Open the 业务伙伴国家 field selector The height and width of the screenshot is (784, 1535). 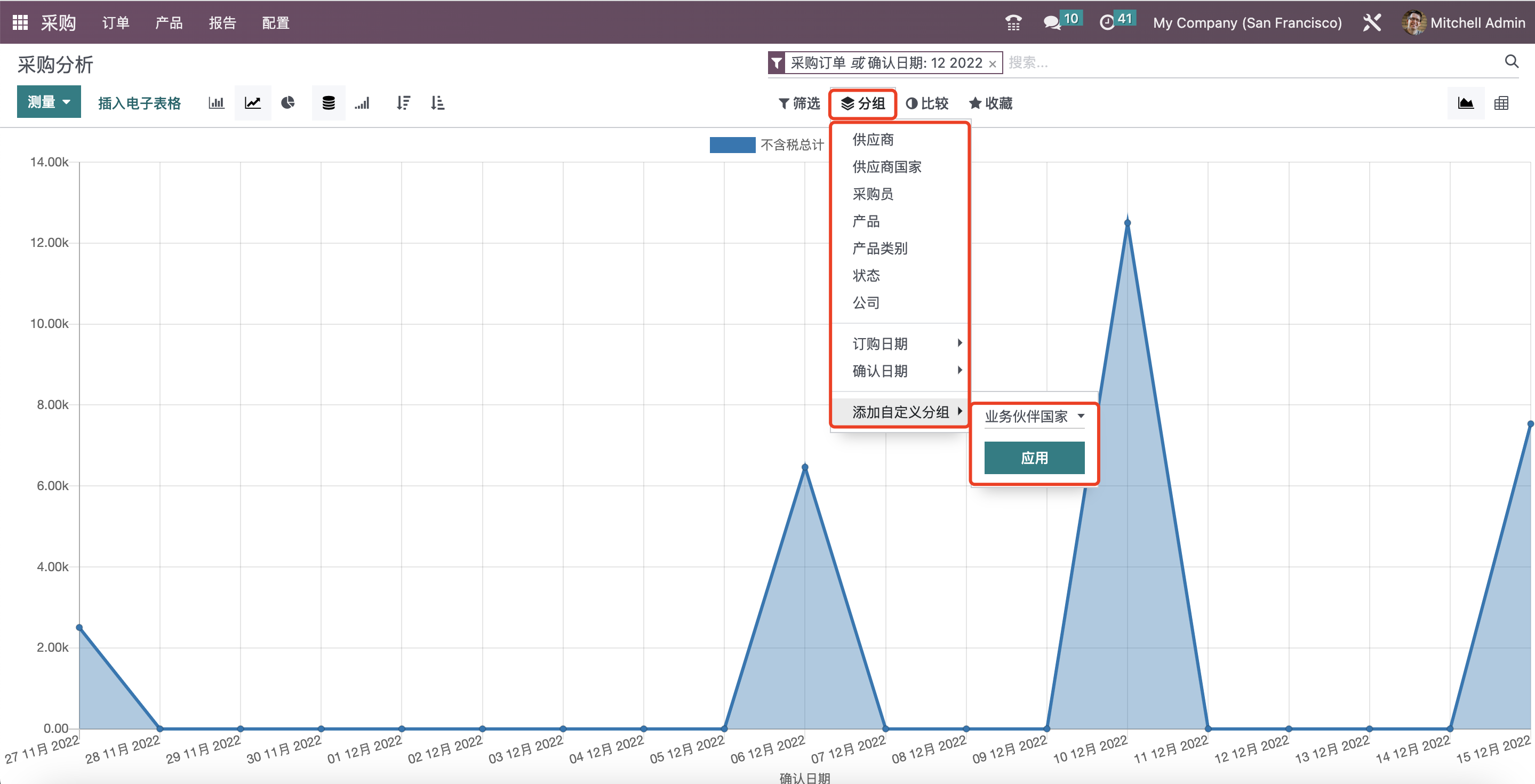1034,417
